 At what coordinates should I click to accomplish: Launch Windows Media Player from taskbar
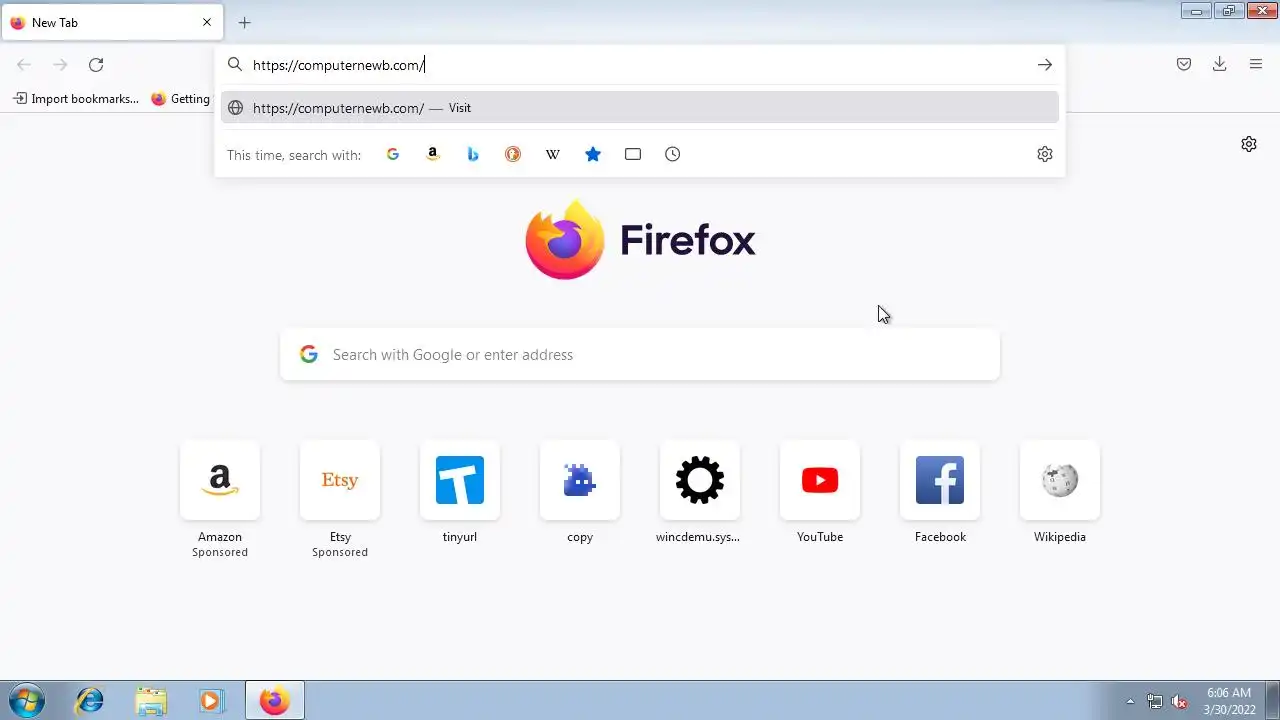click(x=211, y=700)
